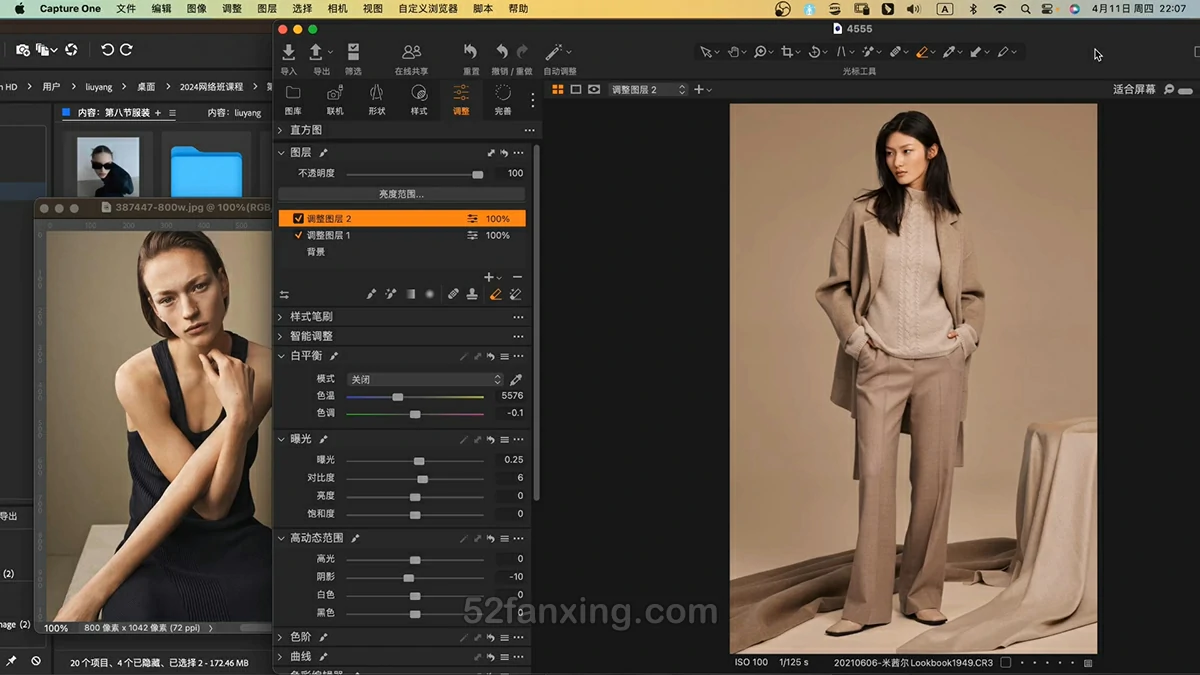Screen dimensions: 1200x675
Task: Switch to grid multi-view mode in viewer
Action: click(x=558, y=90)
